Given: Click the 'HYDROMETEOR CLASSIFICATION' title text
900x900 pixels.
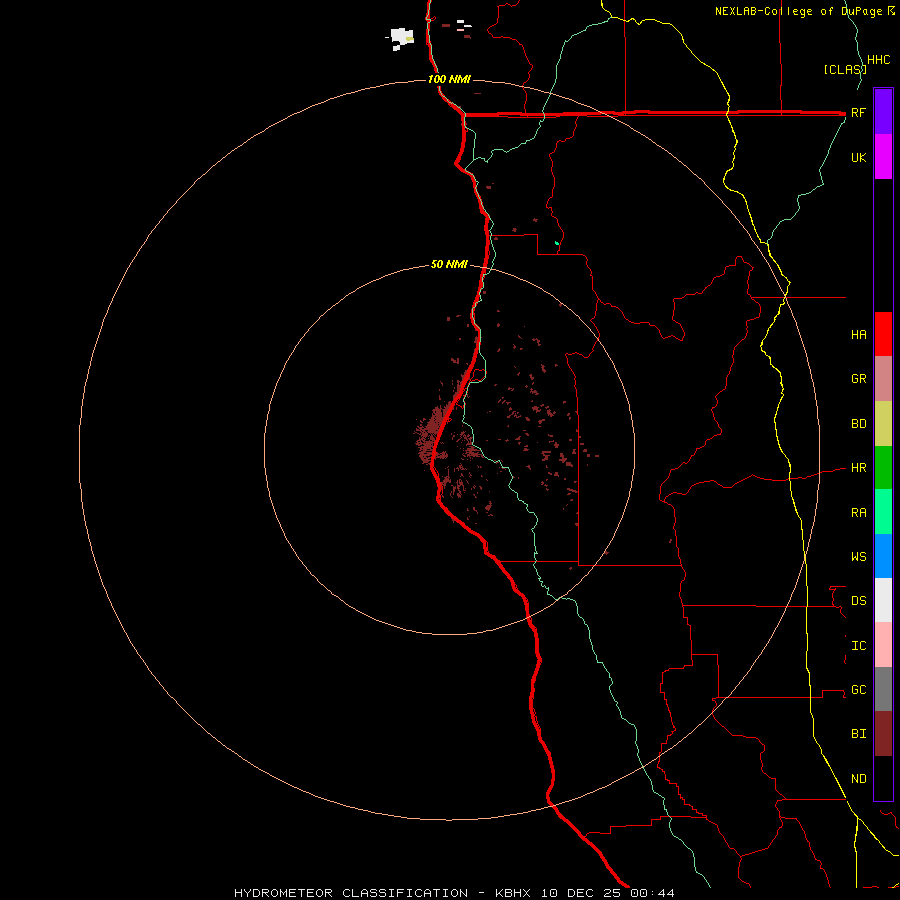Looking at the screenshot, I should 351,893.
